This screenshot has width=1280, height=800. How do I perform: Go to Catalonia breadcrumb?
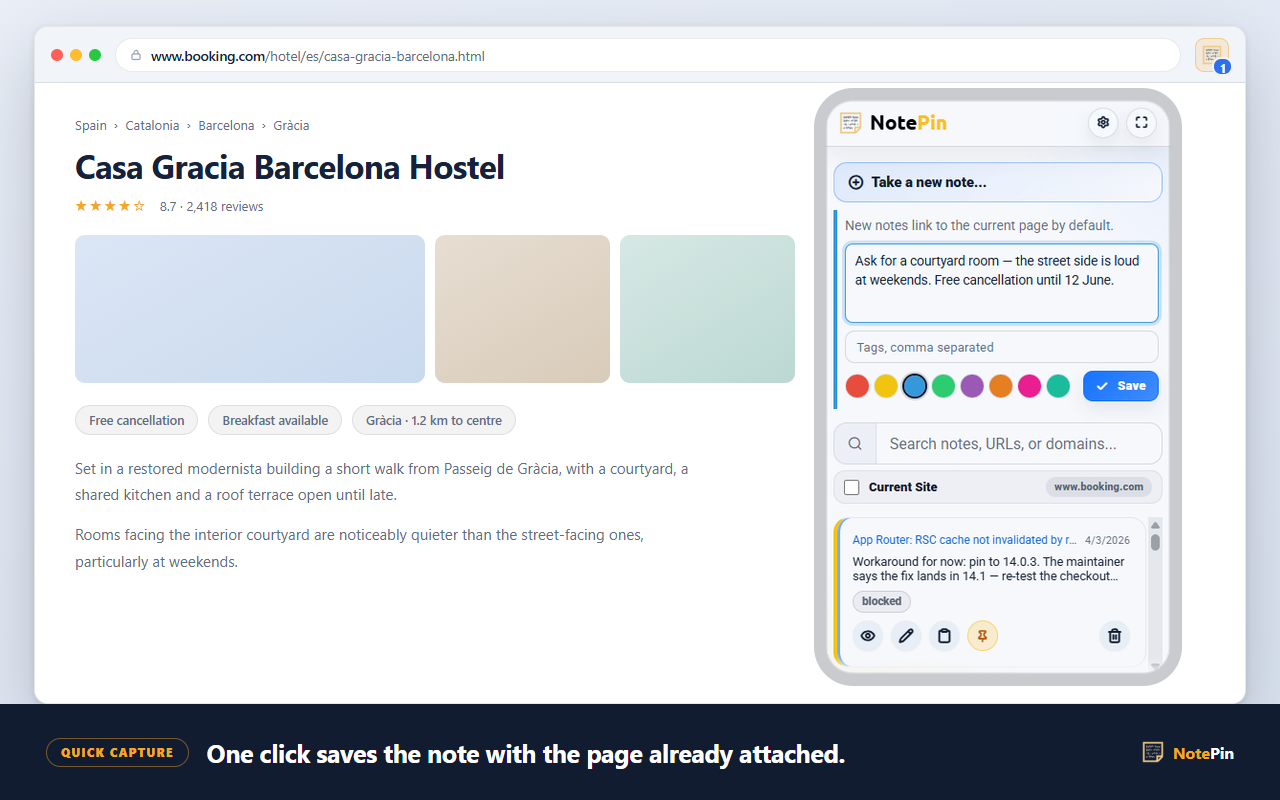[152, 125]
